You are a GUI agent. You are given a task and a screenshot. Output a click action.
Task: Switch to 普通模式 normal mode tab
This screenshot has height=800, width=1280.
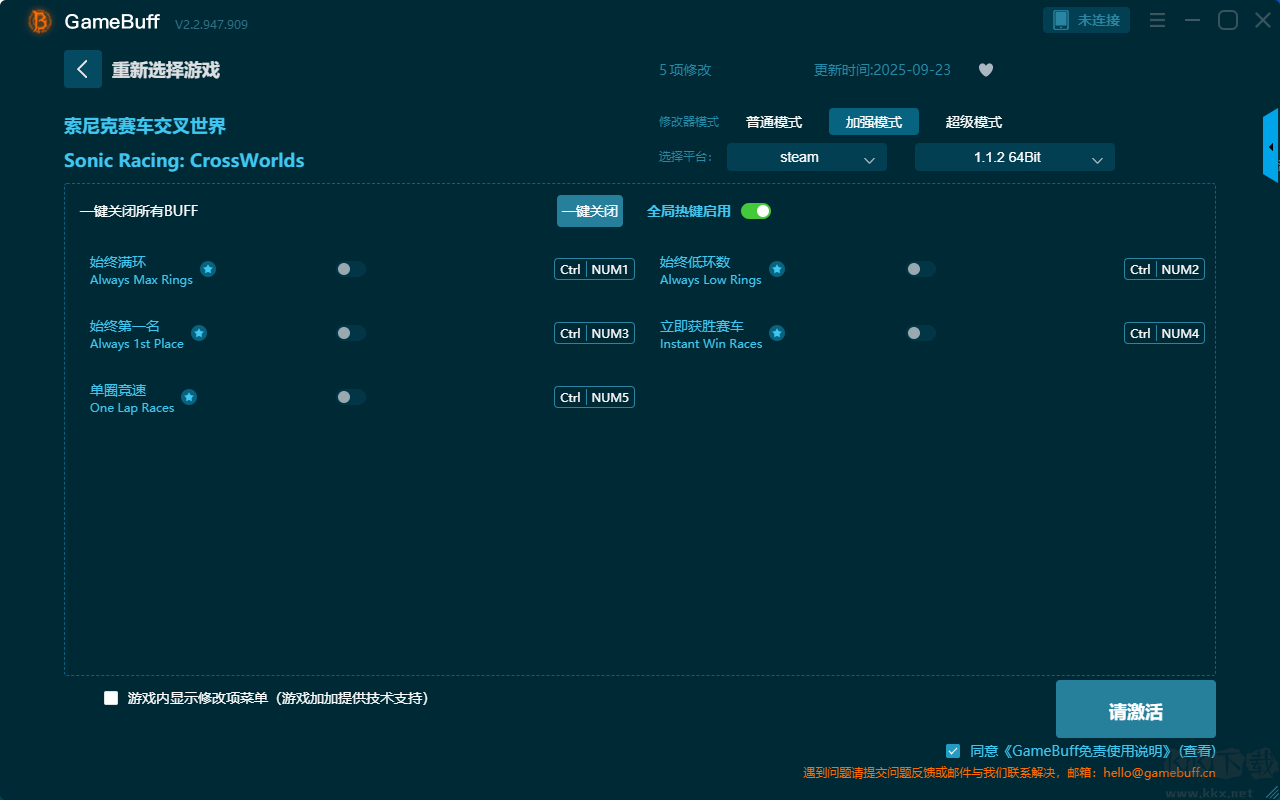(774, 122)
